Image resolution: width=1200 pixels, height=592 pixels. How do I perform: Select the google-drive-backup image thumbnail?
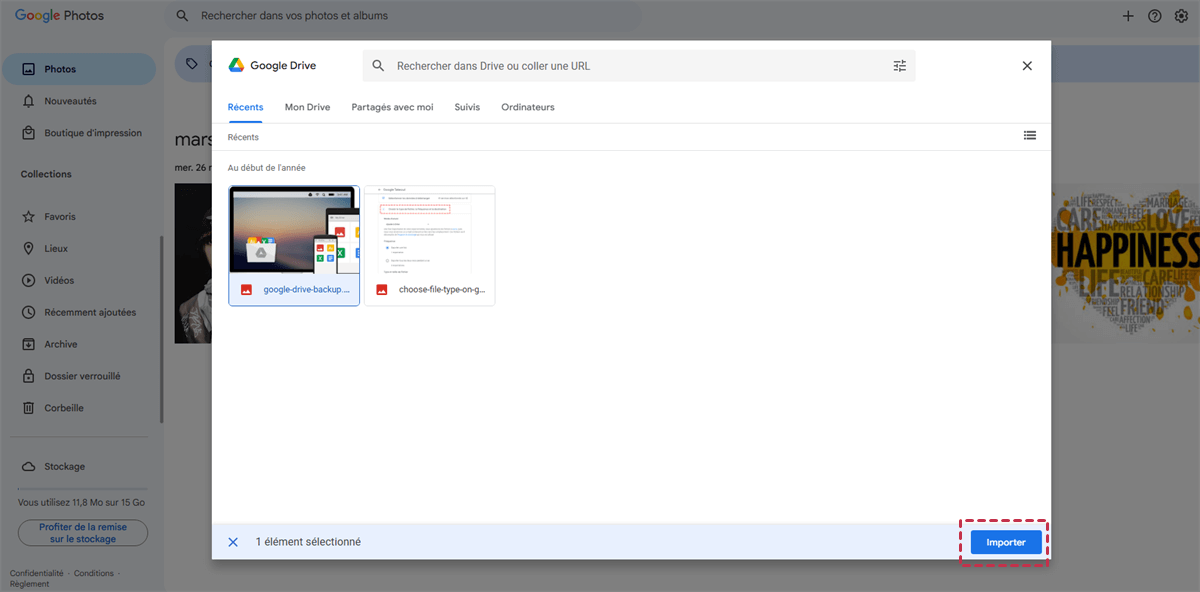294,230
